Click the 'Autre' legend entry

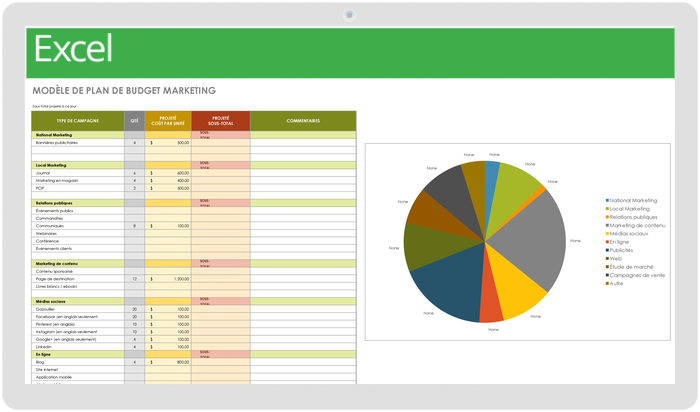click(x=614, y=284)
